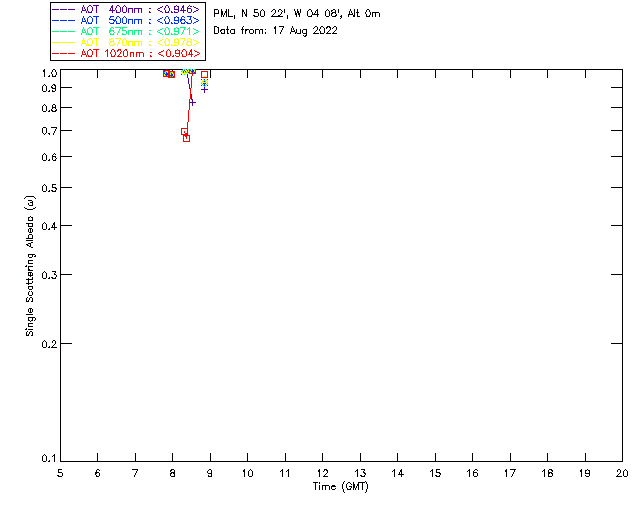The image size is (640, 512).
Task: Click the y-axis tick label '0.8'
Action: [49, 108]
